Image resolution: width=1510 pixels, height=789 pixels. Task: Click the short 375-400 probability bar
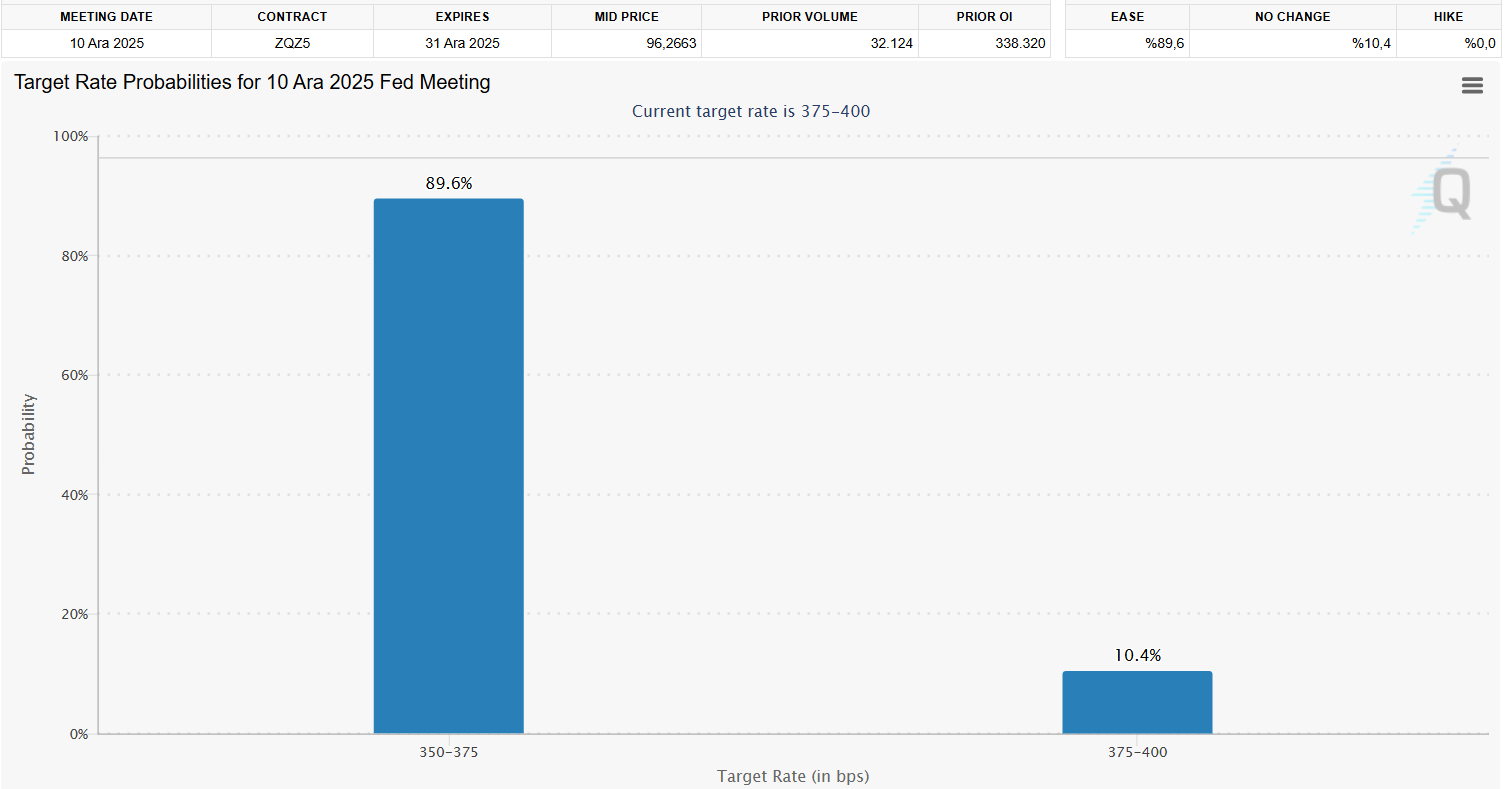tap(1137, 702)
